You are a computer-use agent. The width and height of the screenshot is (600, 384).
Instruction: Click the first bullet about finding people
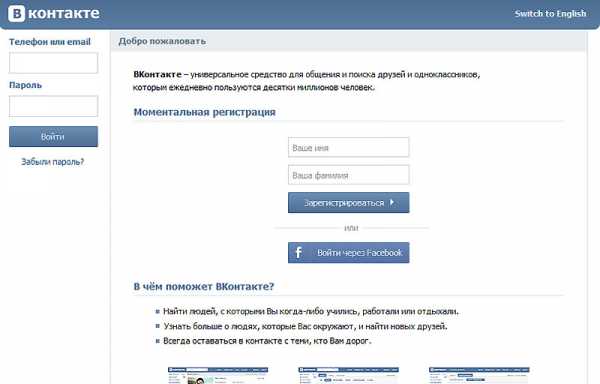pyautogui.click(x=311, y=311)
